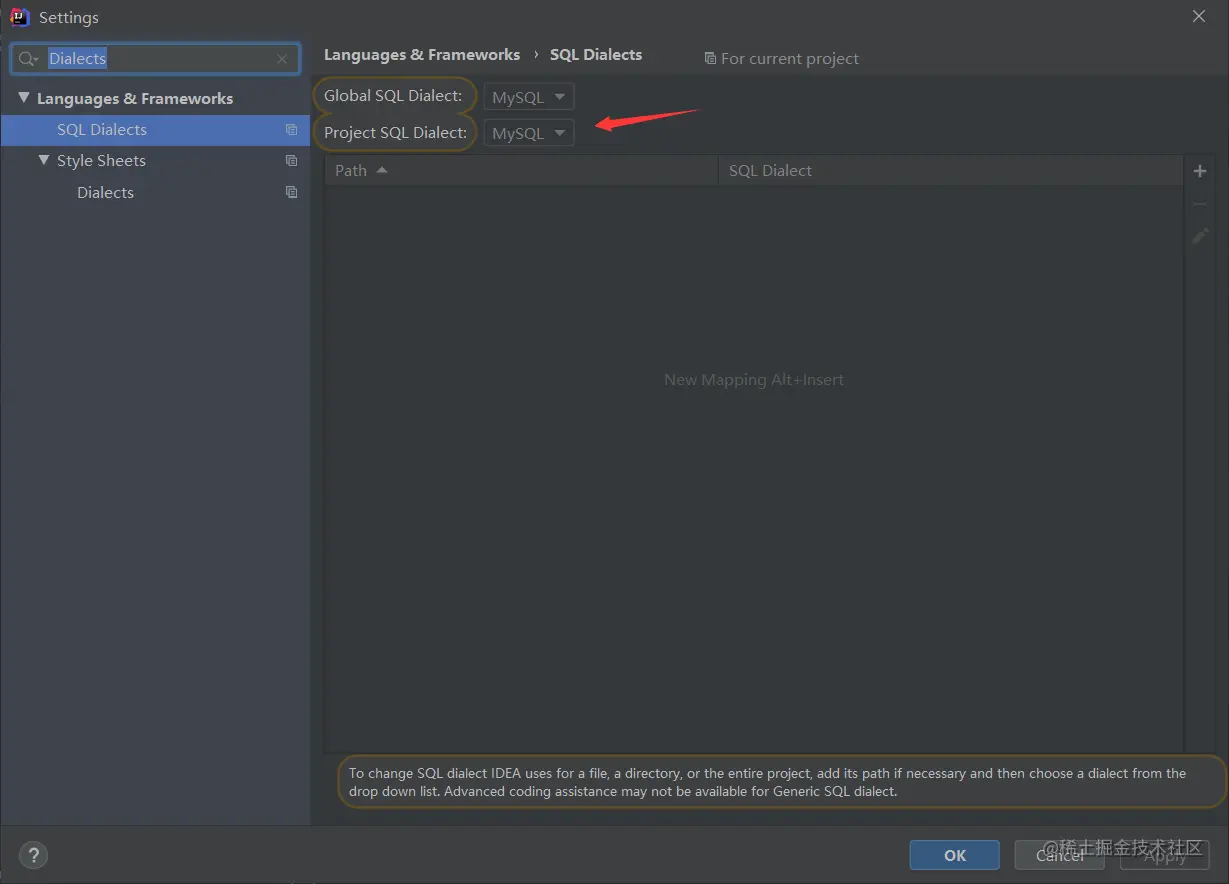Click the SQL Dialect column header
The image size is (1229, 884).
(x=950, y=171)
